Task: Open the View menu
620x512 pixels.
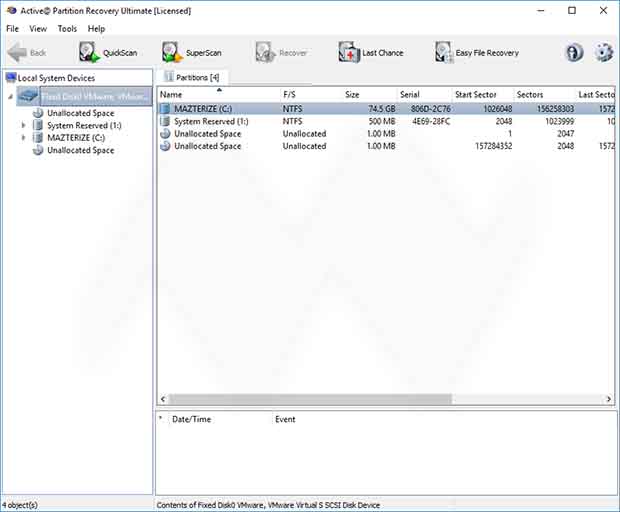Action: 38,28
